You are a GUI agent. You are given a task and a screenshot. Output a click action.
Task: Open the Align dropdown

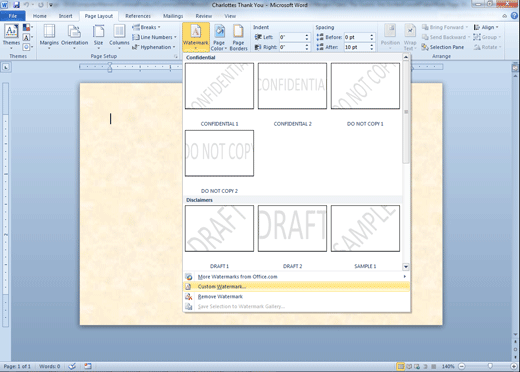(x=486, y=27)
